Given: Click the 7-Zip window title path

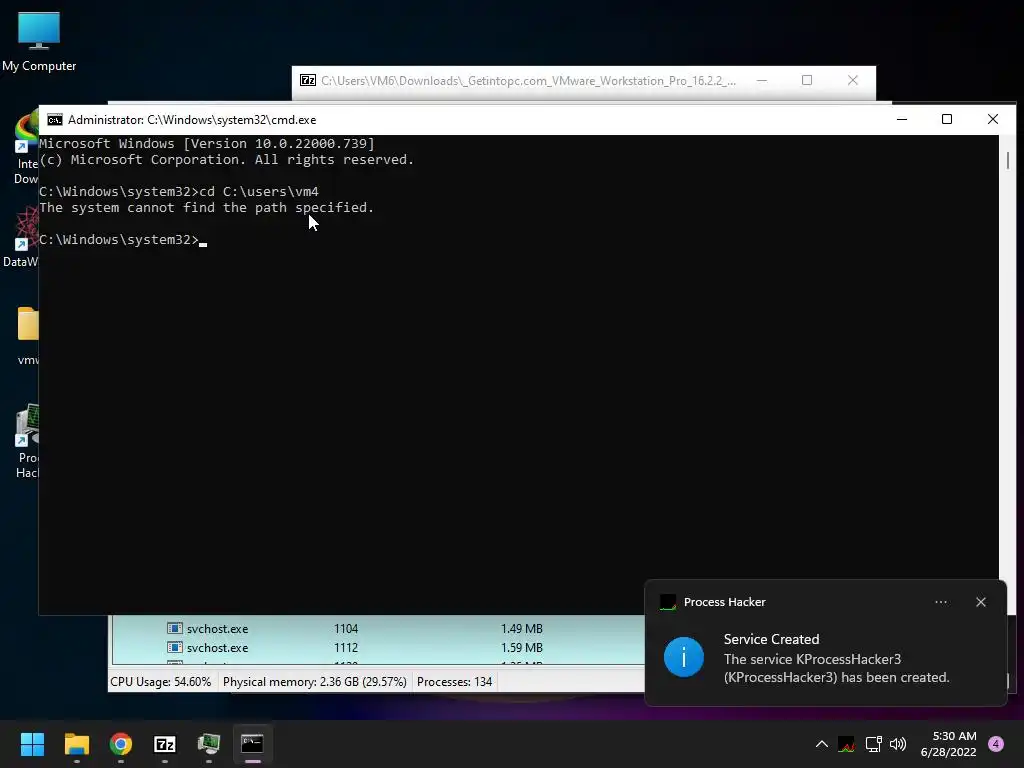Looking at the screenshot, I should pyautogui.click(x=528, y=81).
